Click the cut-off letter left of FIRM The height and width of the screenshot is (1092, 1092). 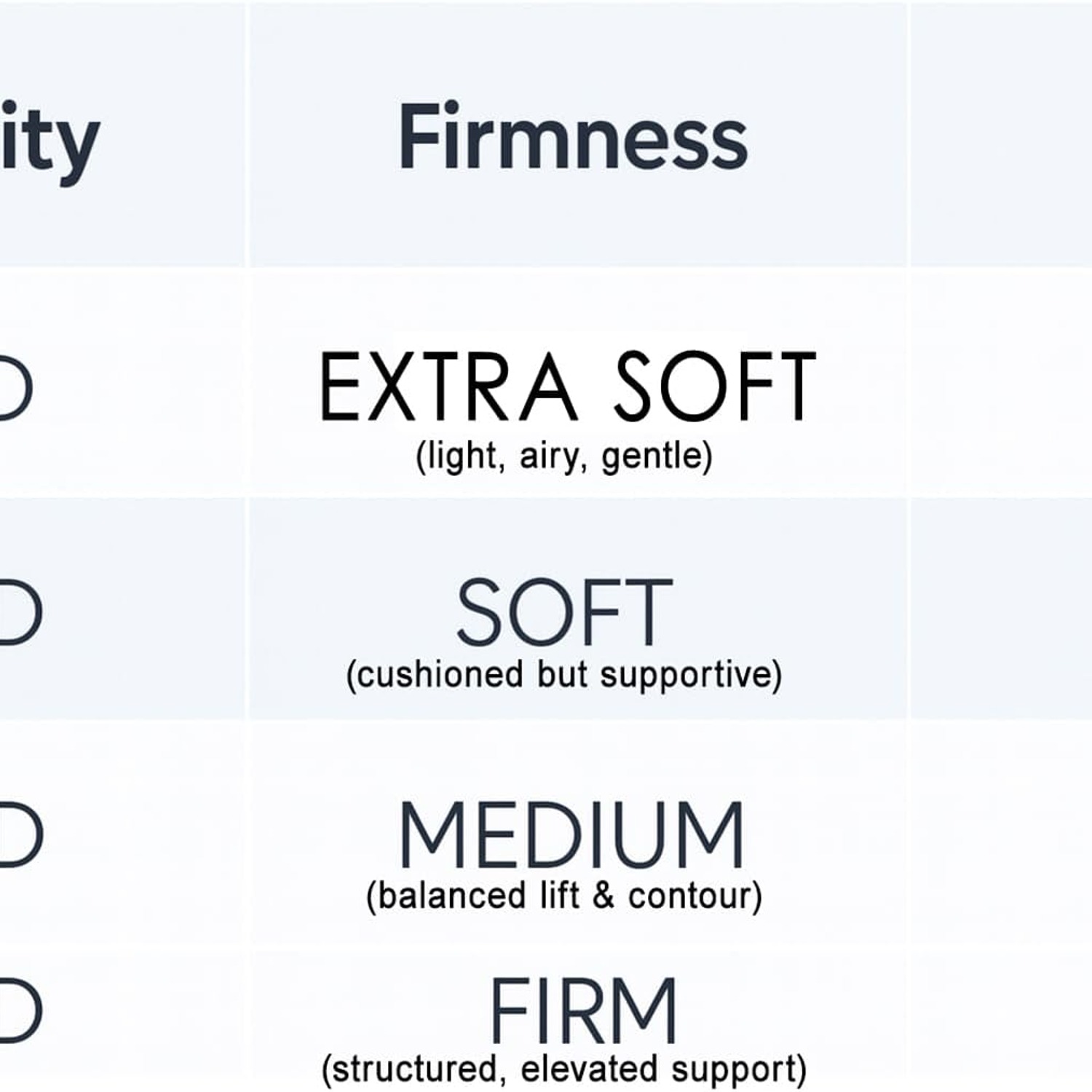[x=20, y=1010]
